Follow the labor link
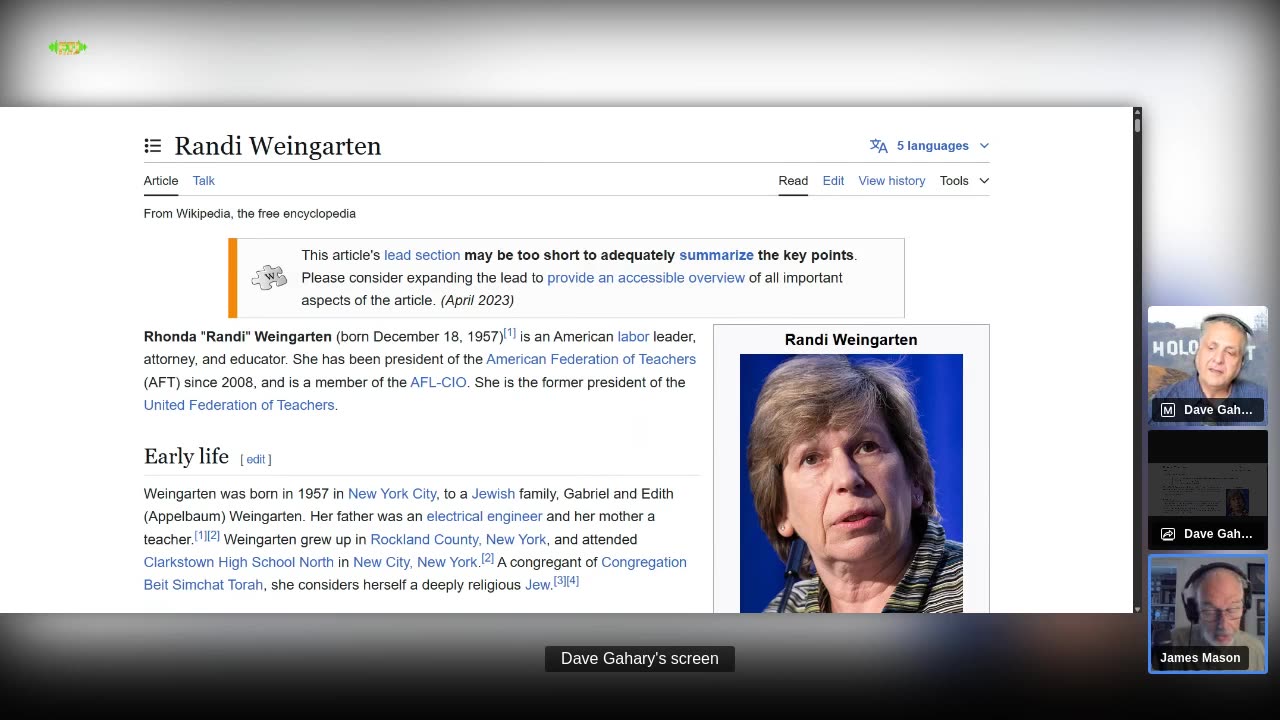The height and width of the screenshot is (720, 1280). [x=633, y=337]
